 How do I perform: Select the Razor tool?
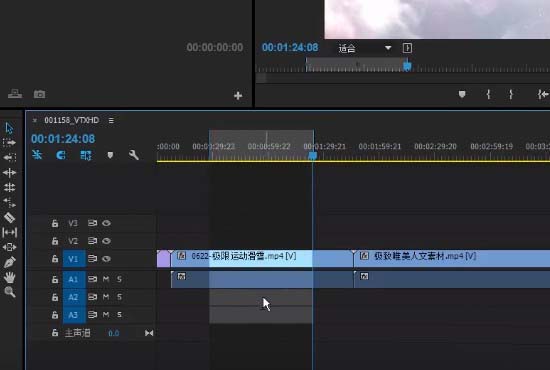9,217
